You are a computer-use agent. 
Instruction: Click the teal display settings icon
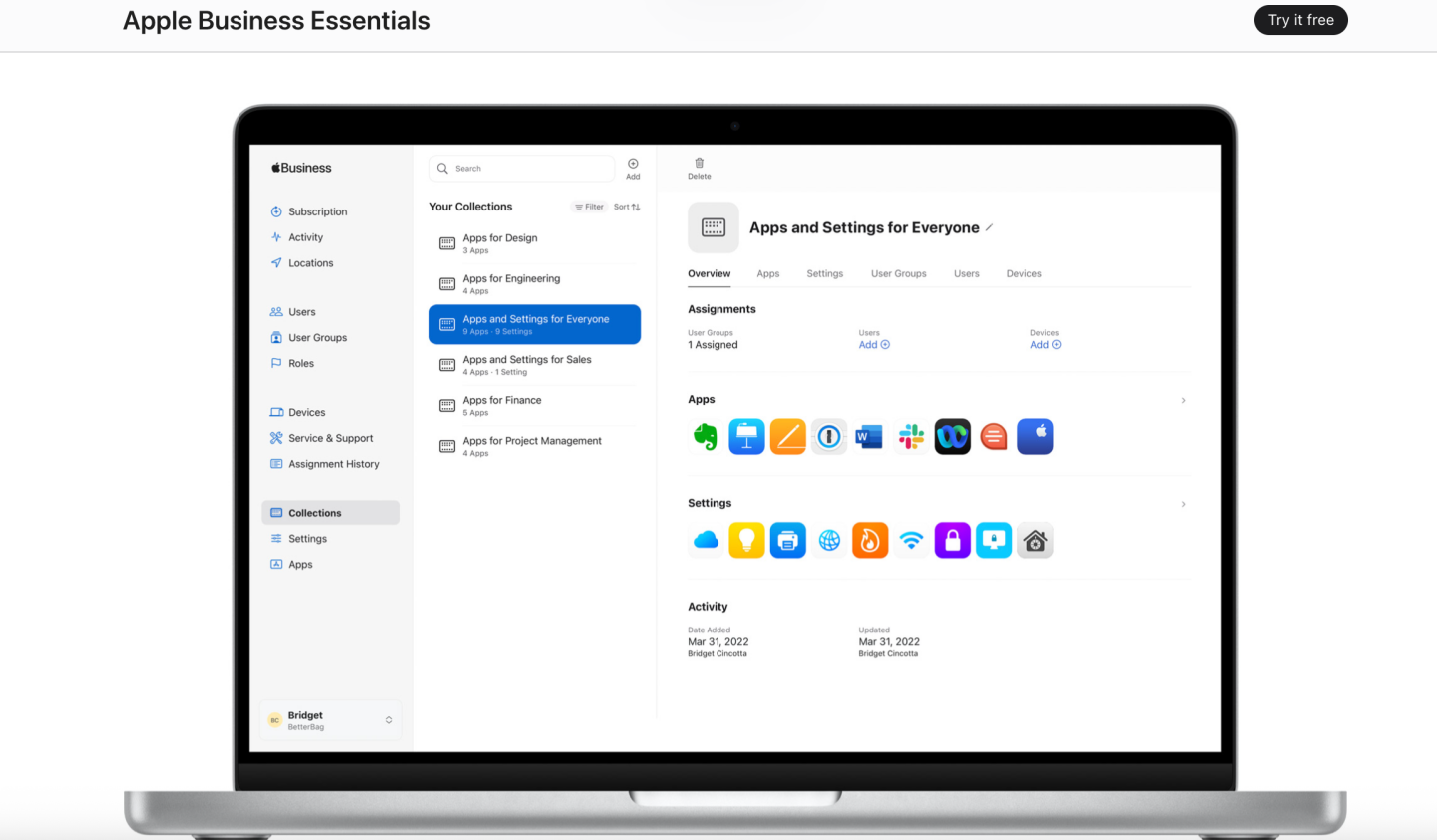(994, 541)
